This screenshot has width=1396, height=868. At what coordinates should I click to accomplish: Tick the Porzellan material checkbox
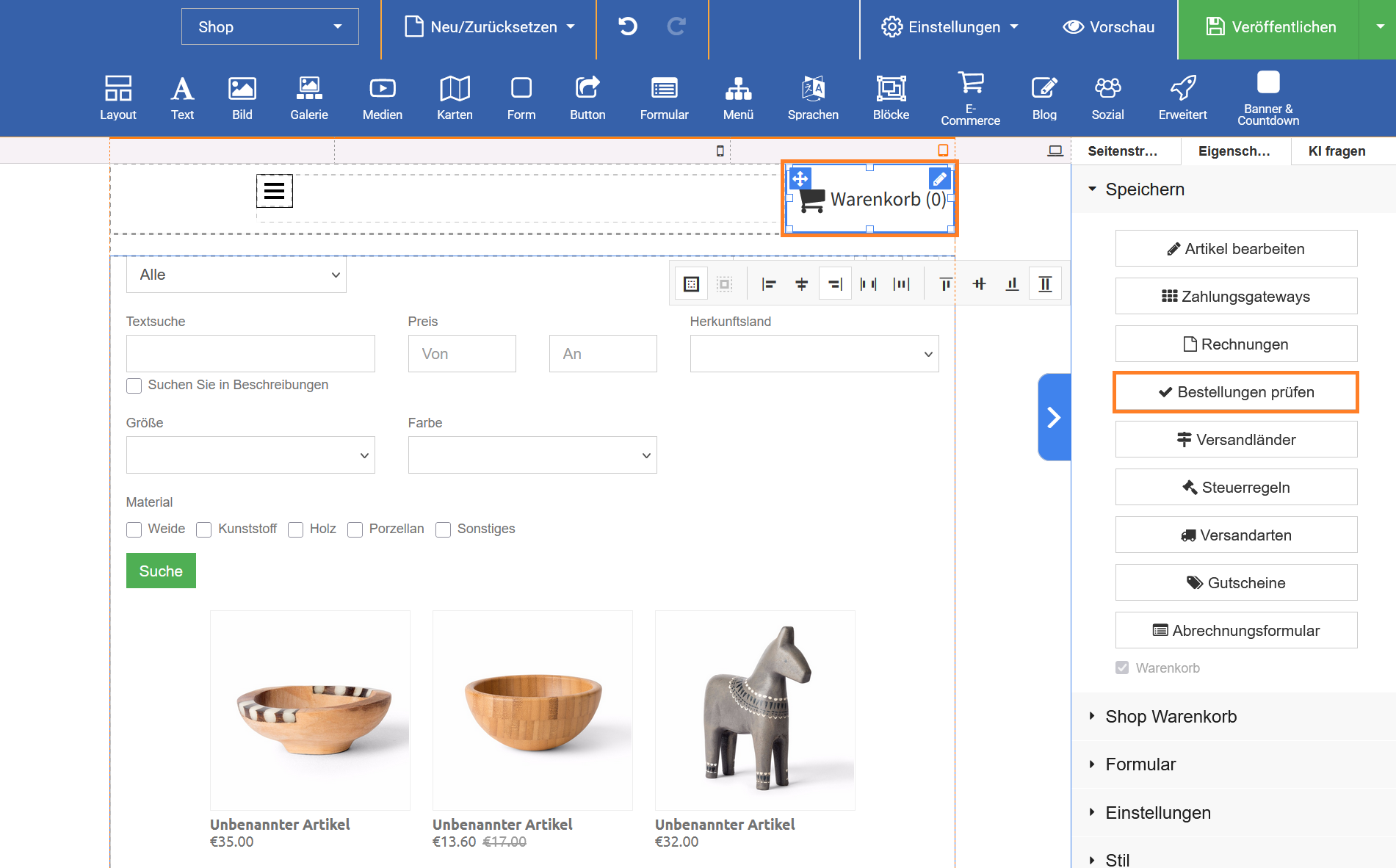[355, 529]
